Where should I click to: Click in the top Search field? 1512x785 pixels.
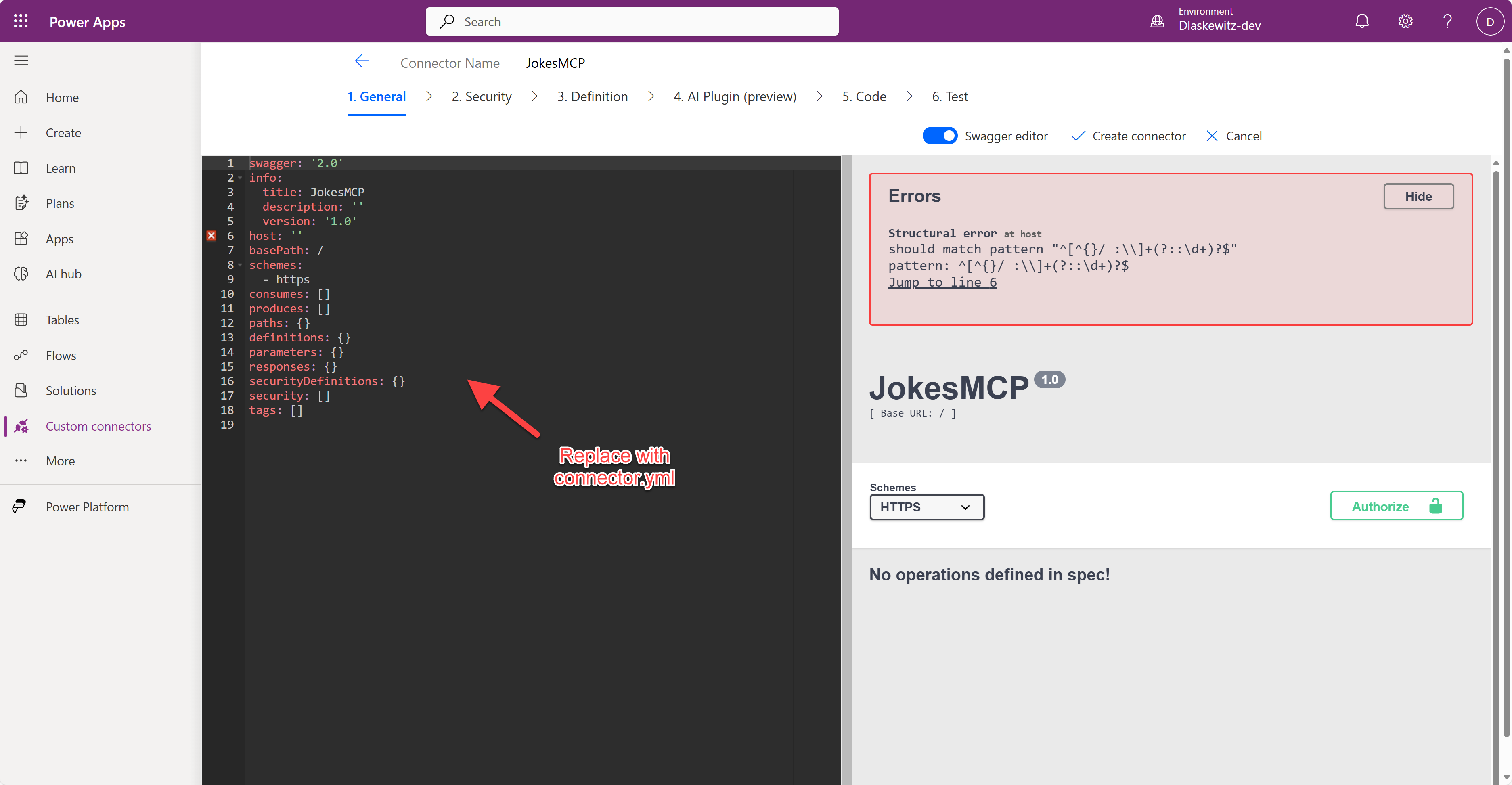coord(632,22)
